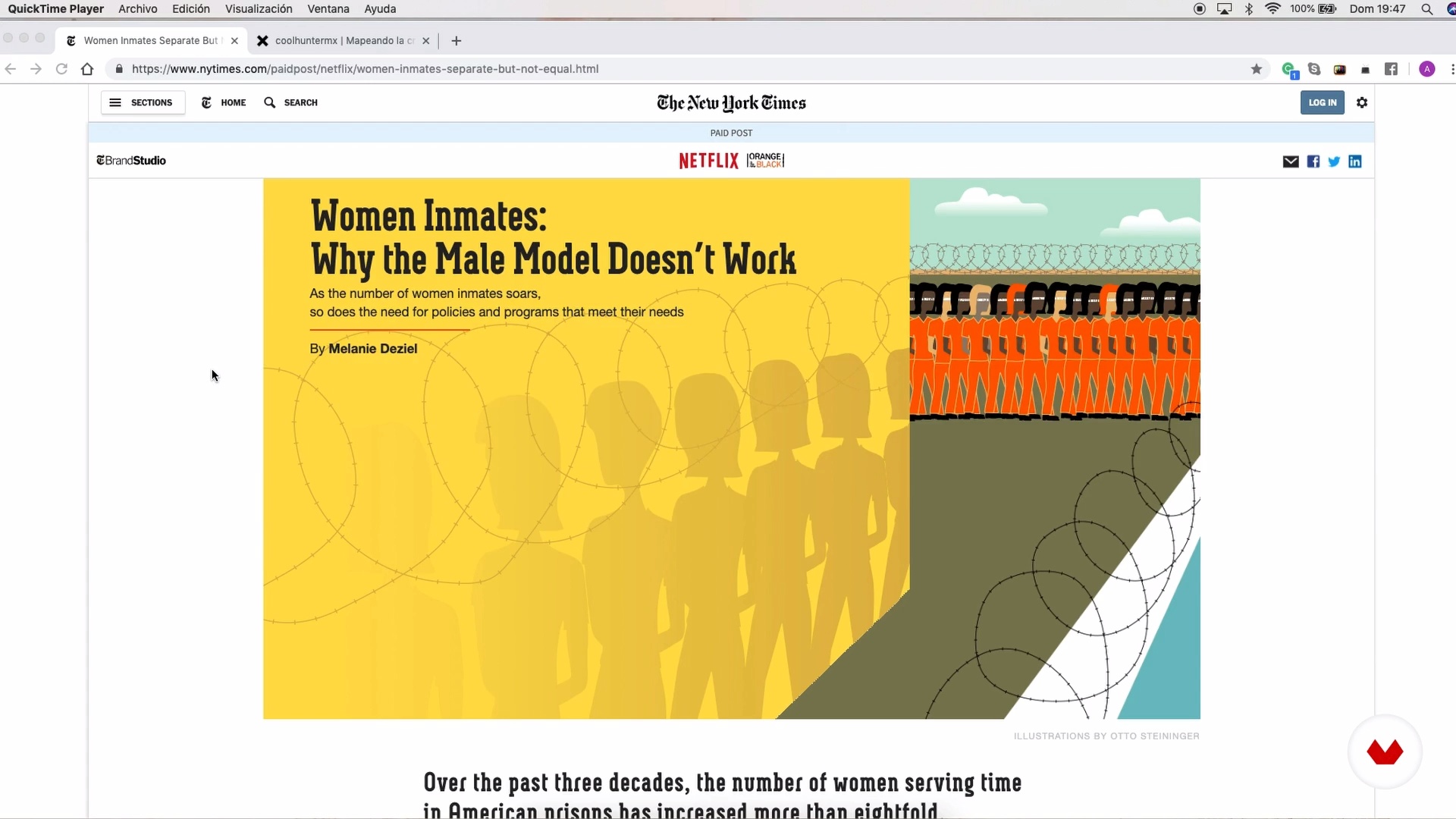Screen dimensions: 1456x819
Task: Open a new browser tab
Action: (x=456, y=41)
